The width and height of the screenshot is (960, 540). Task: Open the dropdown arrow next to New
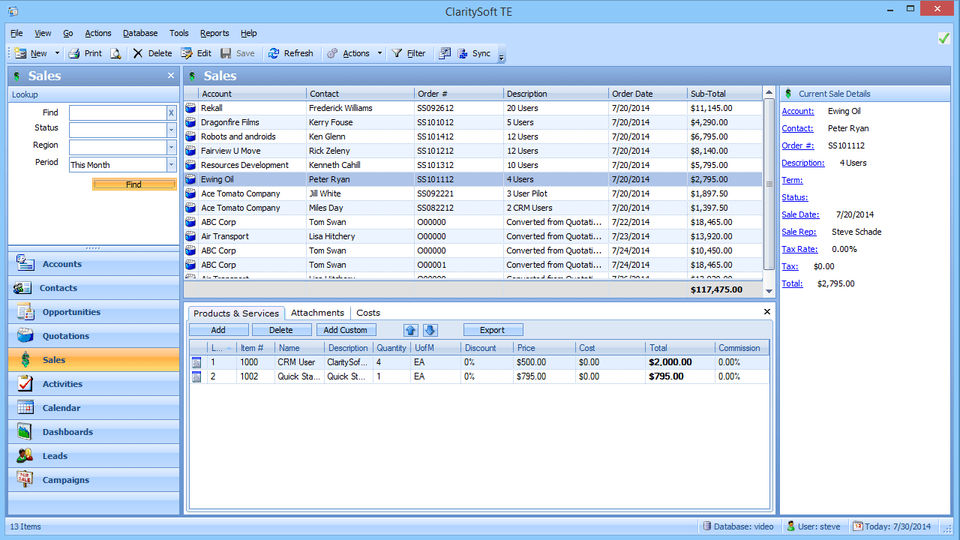pyautogui.click(x=57, y=53)
